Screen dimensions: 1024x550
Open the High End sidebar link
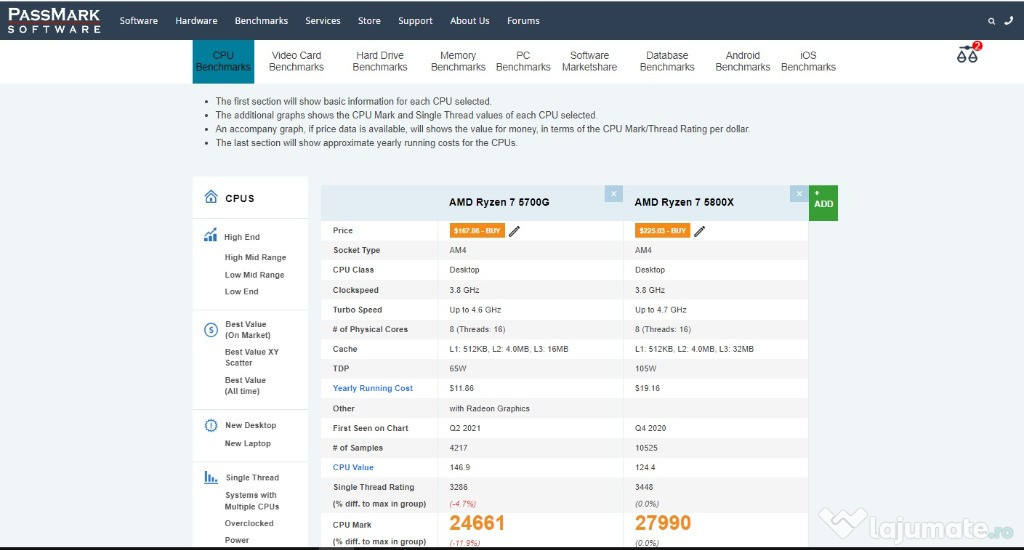coord(242,237)
